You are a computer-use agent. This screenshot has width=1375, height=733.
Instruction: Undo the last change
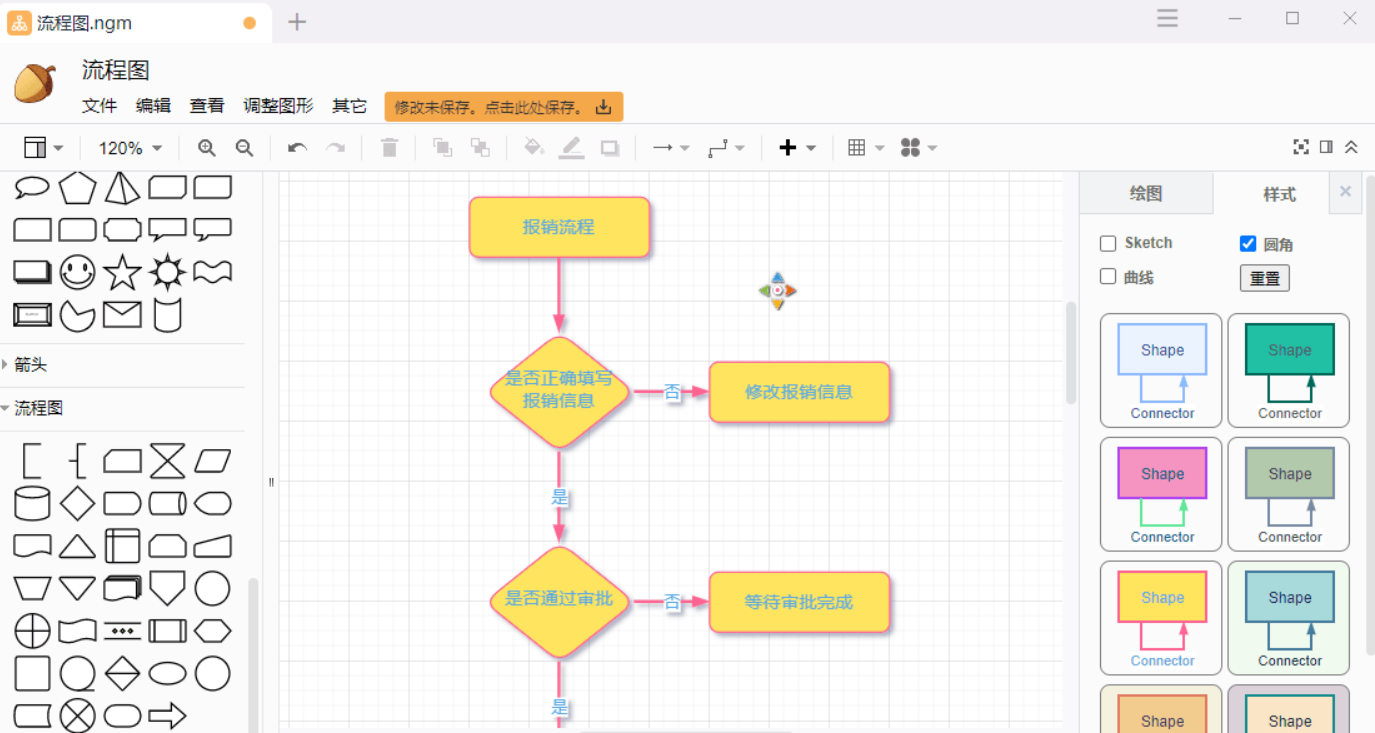[297, 148]
